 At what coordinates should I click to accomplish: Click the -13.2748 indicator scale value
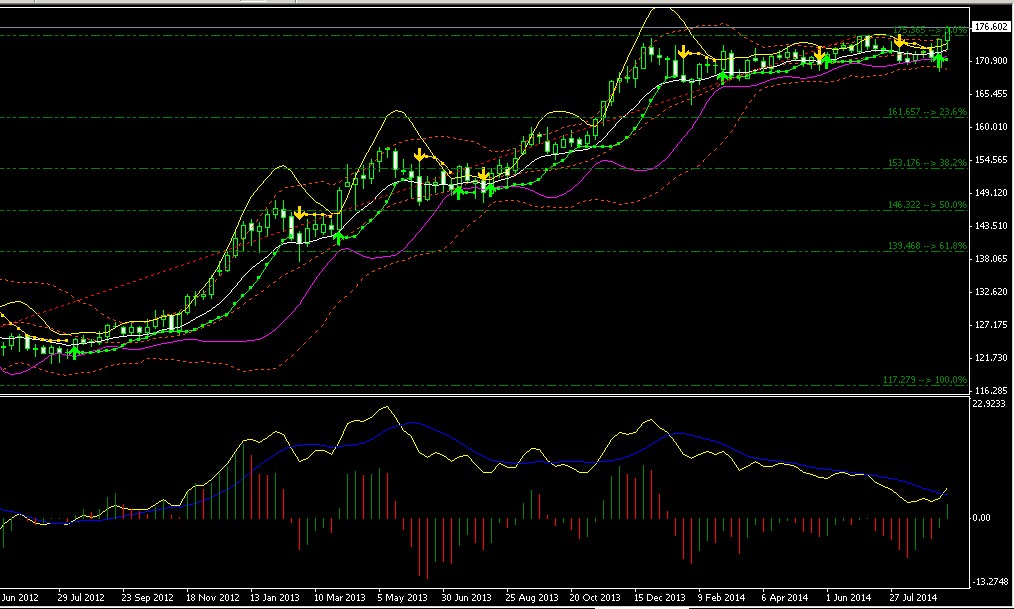coord(990,582)
